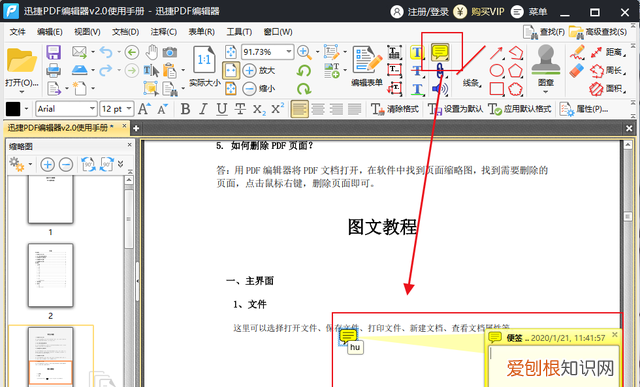This screenshot has width=640, height=387.
Task: Click the Print icon
Action: click(53, 70)
